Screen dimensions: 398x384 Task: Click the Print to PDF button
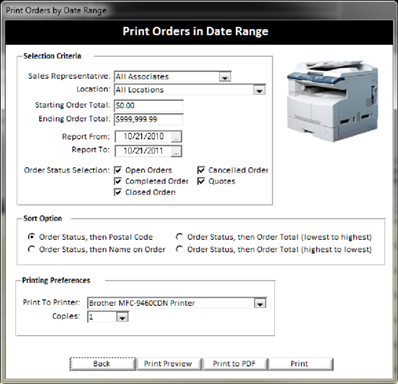pyautogui.click(x=234, y=364)
